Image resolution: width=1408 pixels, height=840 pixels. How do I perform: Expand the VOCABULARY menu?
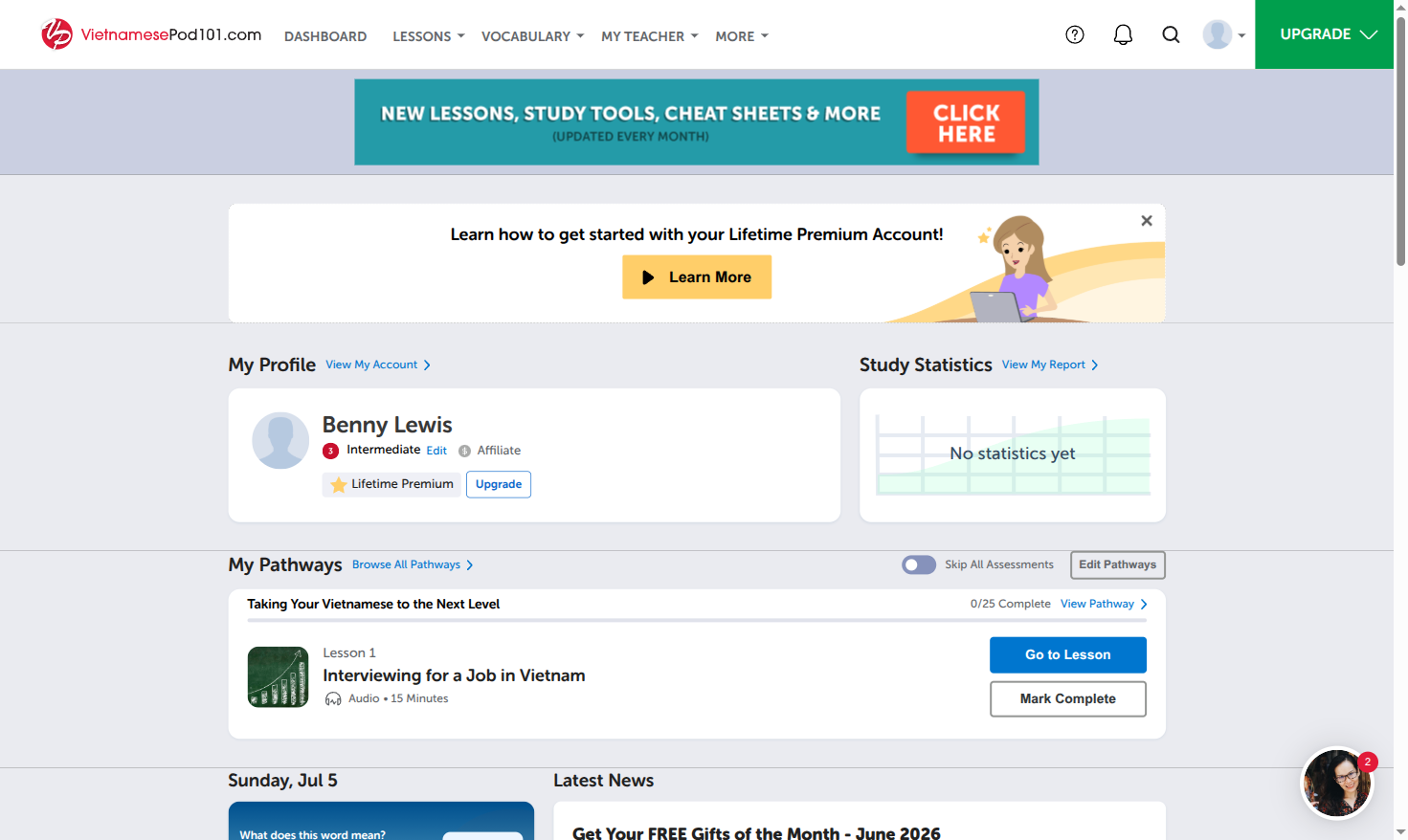[x=532, y=36]
